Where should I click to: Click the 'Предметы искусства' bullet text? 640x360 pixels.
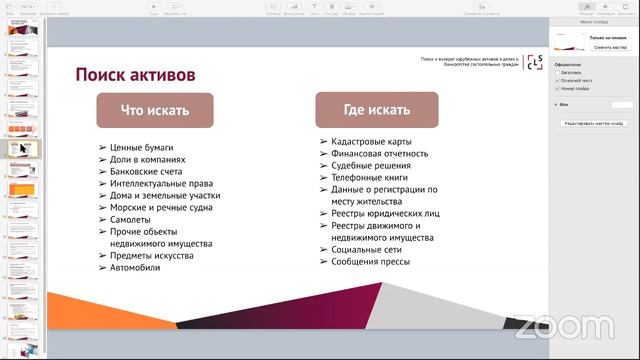152,256
